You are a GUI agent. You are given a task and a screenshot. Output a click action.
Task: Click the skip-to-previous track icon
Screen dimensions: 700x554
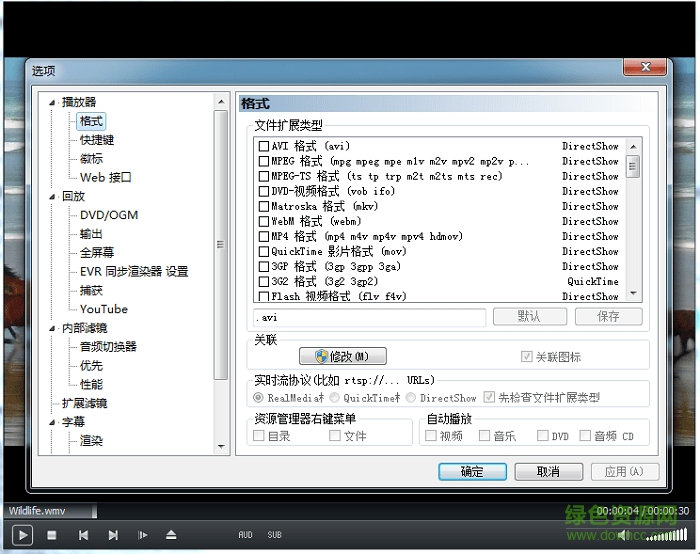[83, 535]
